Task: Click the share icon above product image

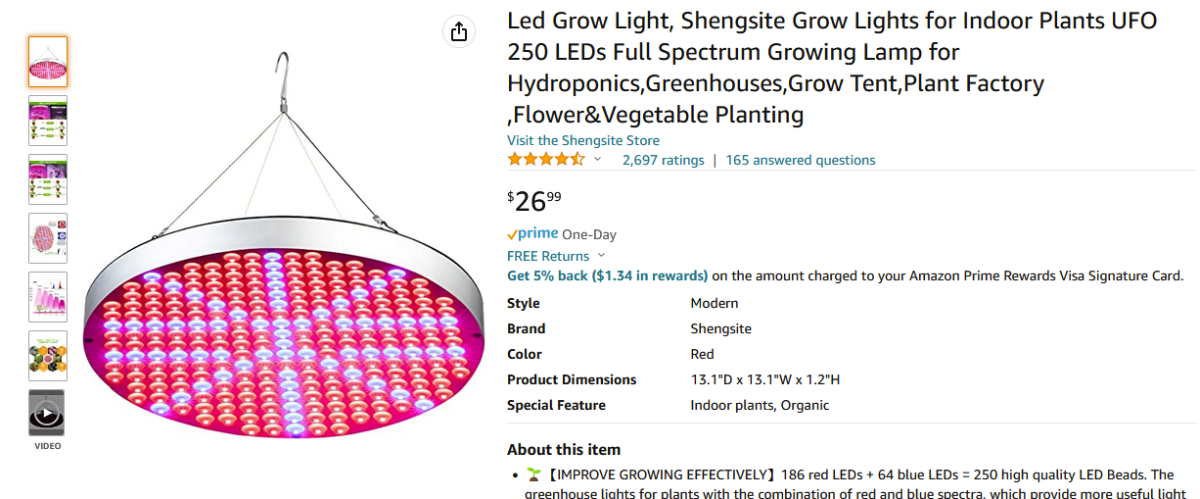Action: 459,32
